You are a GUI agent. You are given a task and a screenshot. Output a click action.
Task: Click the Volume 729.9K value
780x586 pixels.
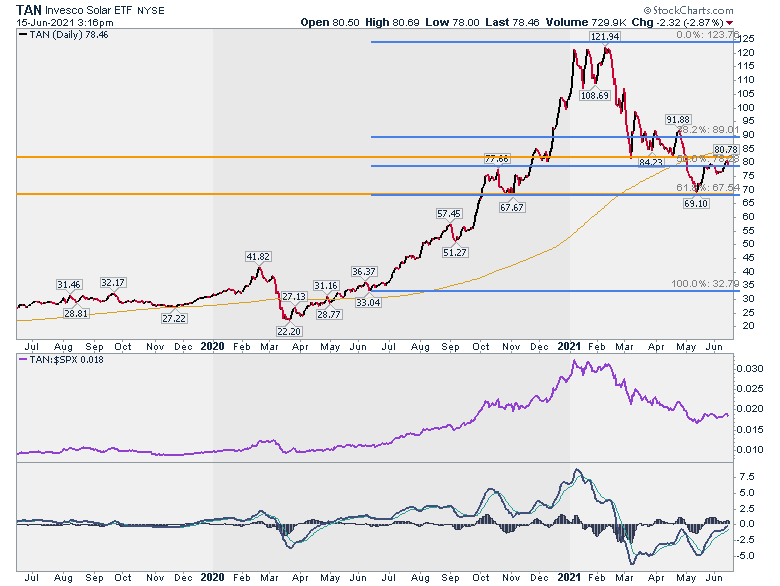coord(586,22)
